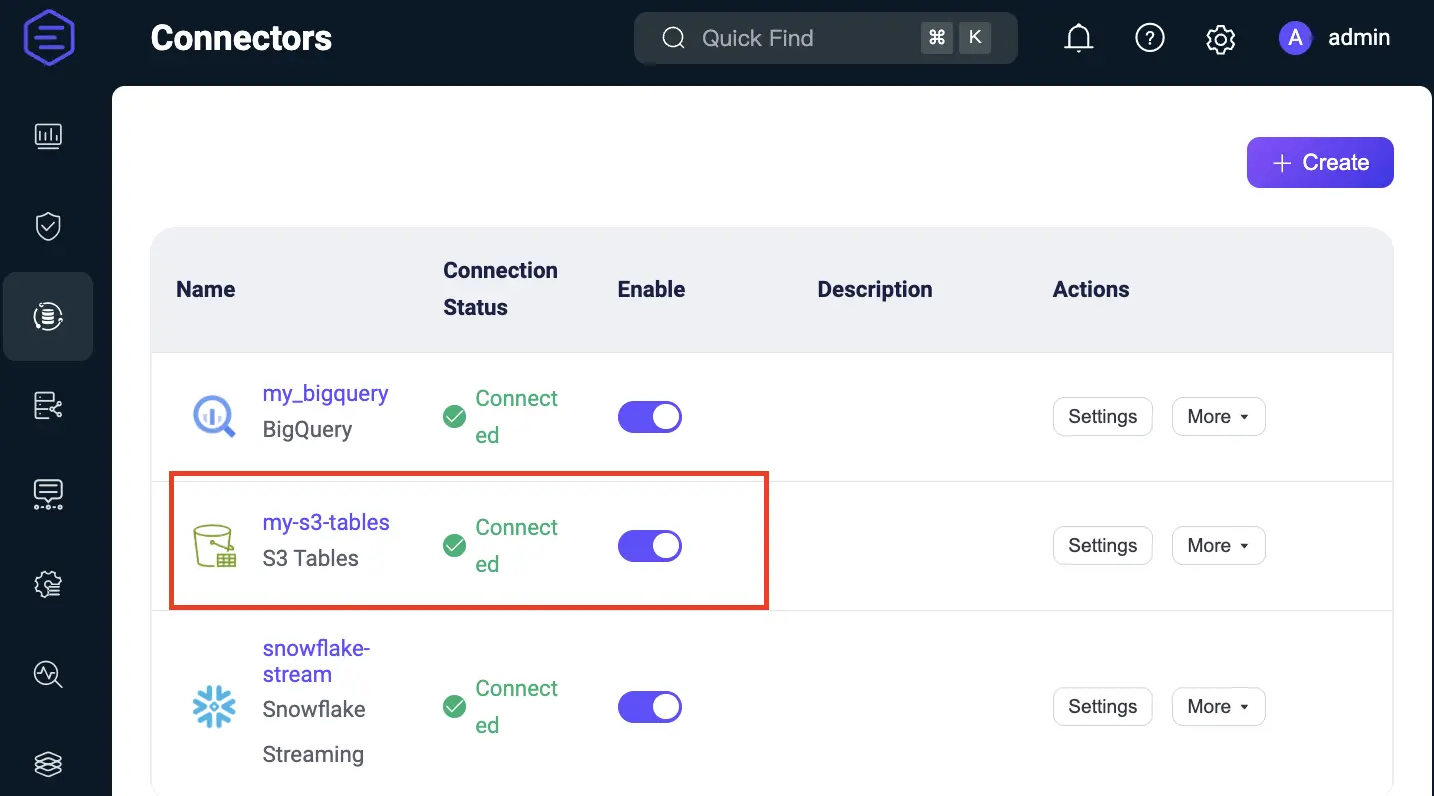Click the EMQX logo in sidebar
This screenshot has height=796, width=1434.
coord(49,39)
